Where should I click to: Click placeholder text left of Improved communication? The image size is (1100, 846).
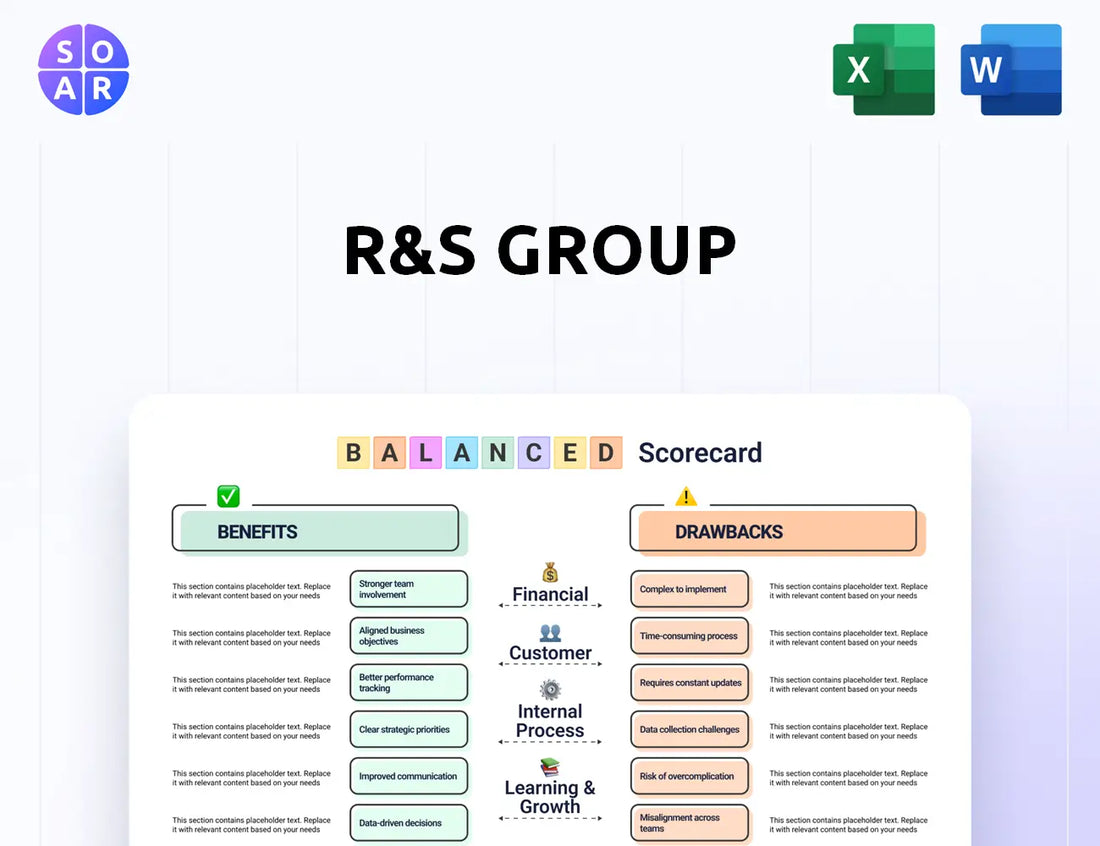[x=251, y=778]
